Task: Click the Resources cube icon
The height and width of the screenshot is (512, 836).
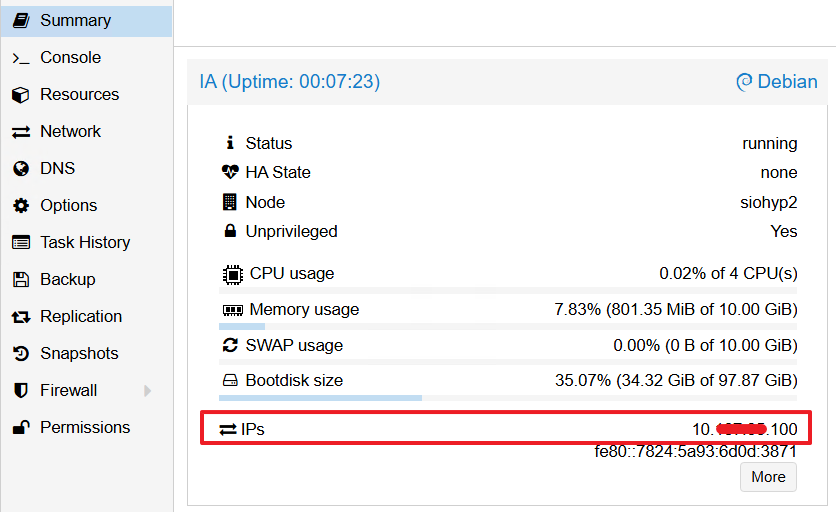Action: coord(21,95)
